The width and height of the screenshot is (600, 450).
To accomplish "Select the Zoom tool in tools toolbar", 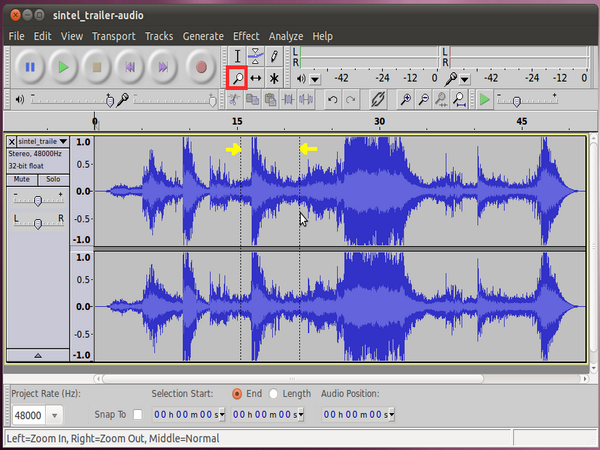I will (x=237, y=78).
